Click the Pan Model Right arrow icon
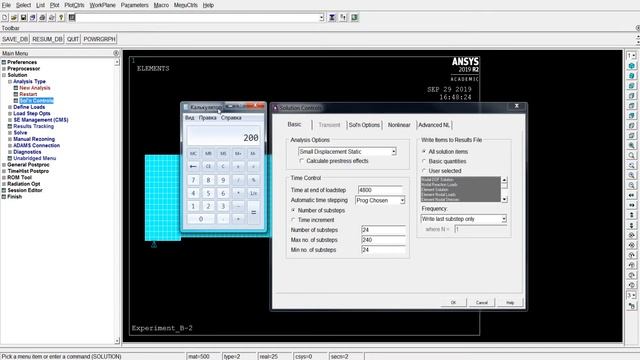The width and height of the screenshot is (640, 360). (x=631, y=205)
